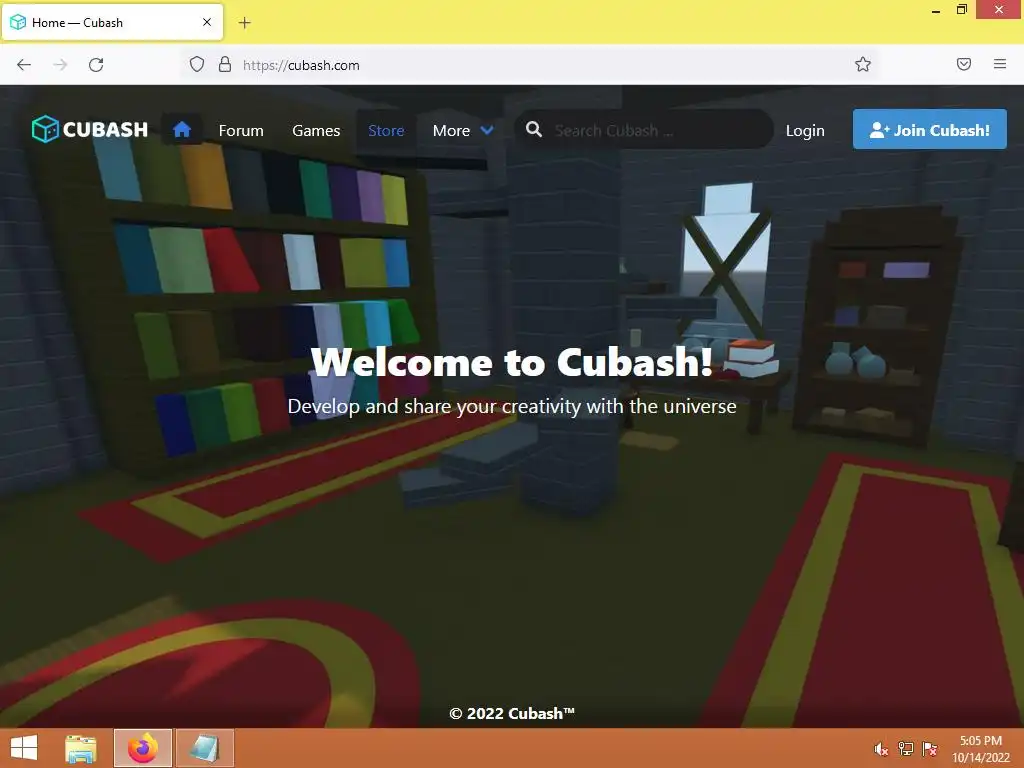Show site security info via padlock icon

coord(225,64)
